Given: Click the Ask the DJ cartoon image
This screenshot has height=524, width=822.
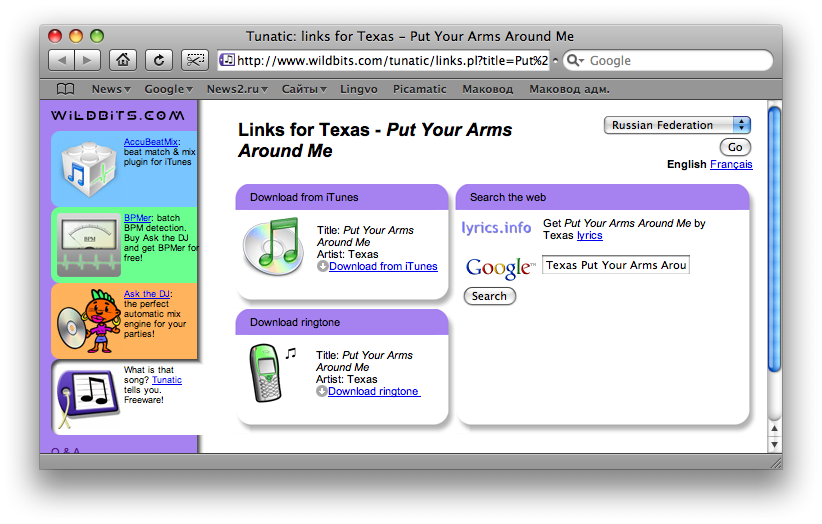Looking at the screenshot, I should 88,321.
